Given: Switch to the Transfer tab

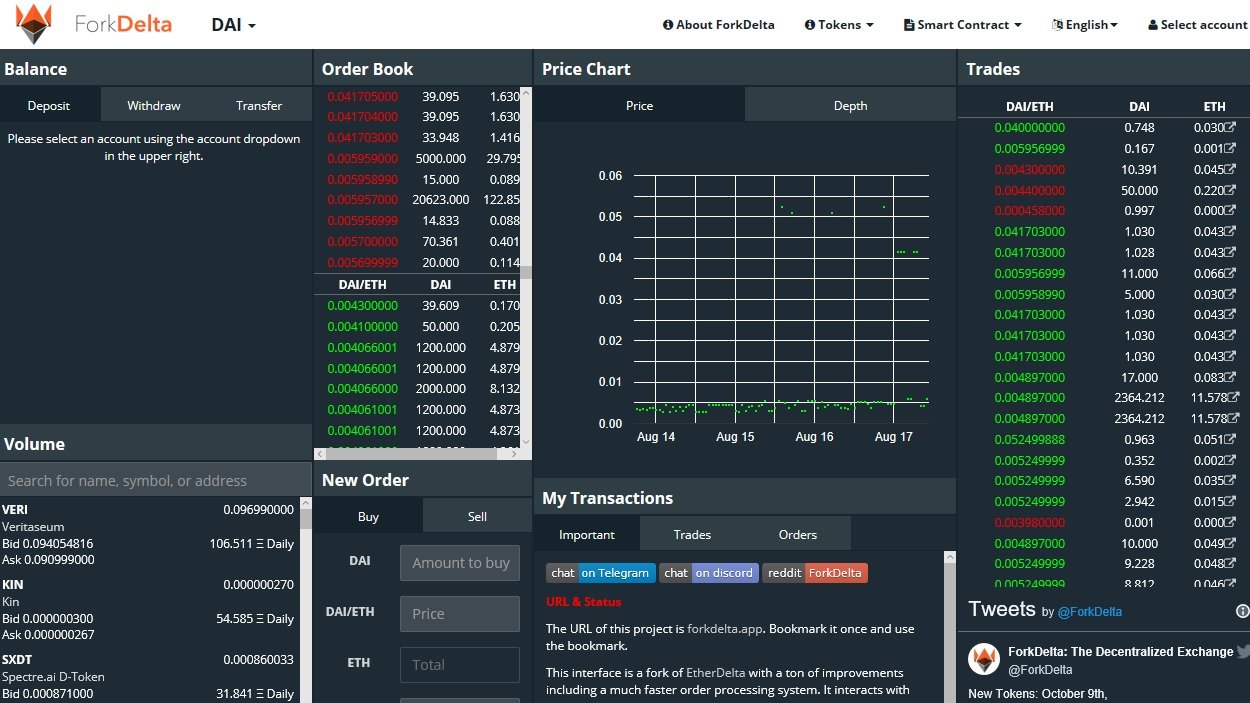Looking at the screenshot, I should (259, 106).
